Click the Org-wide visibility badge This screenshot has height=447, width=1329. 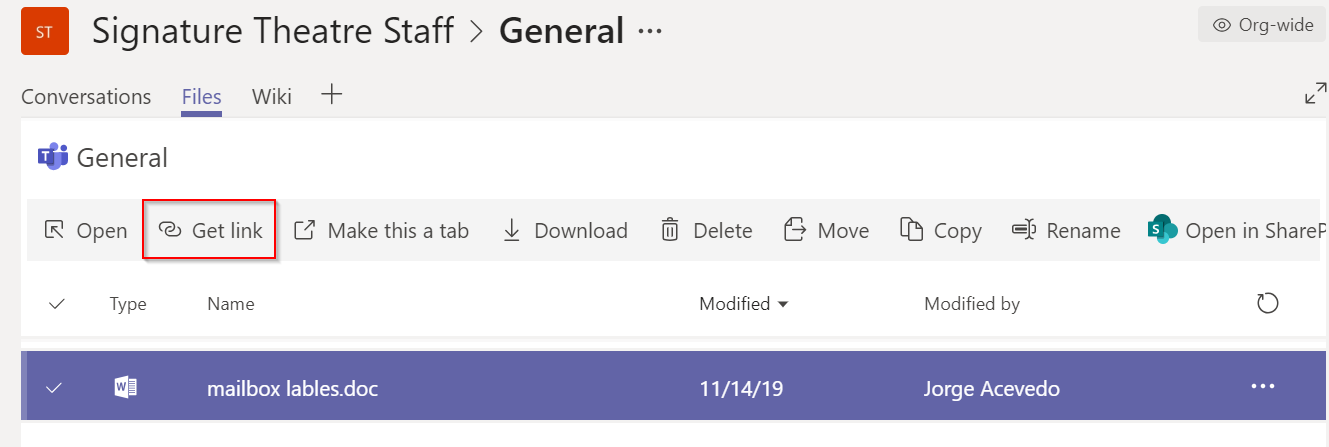(x=1262, y=25)
